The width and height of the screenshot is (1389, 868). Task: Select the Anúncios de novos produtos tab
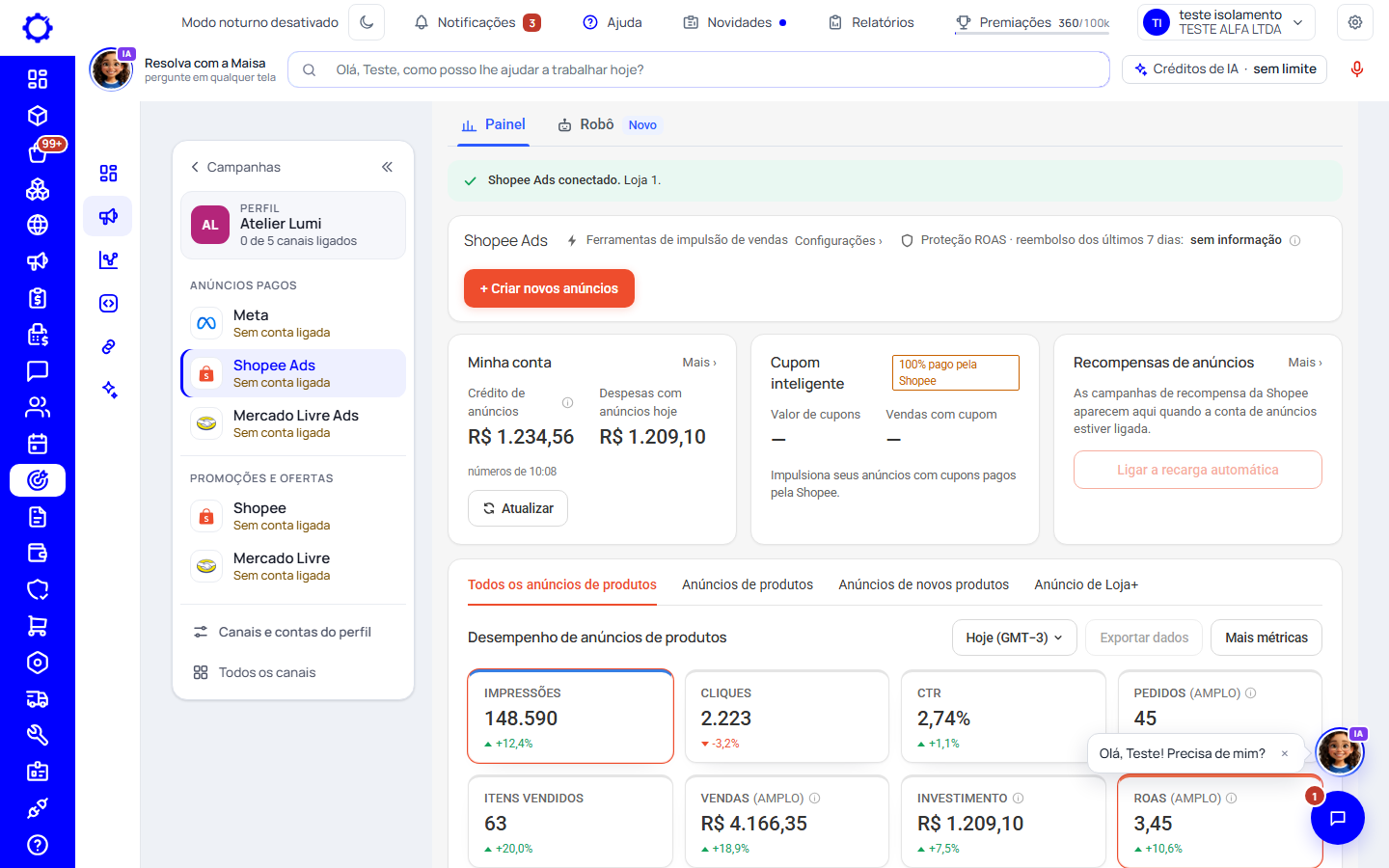pyautogui.click(x=923, y=584)
